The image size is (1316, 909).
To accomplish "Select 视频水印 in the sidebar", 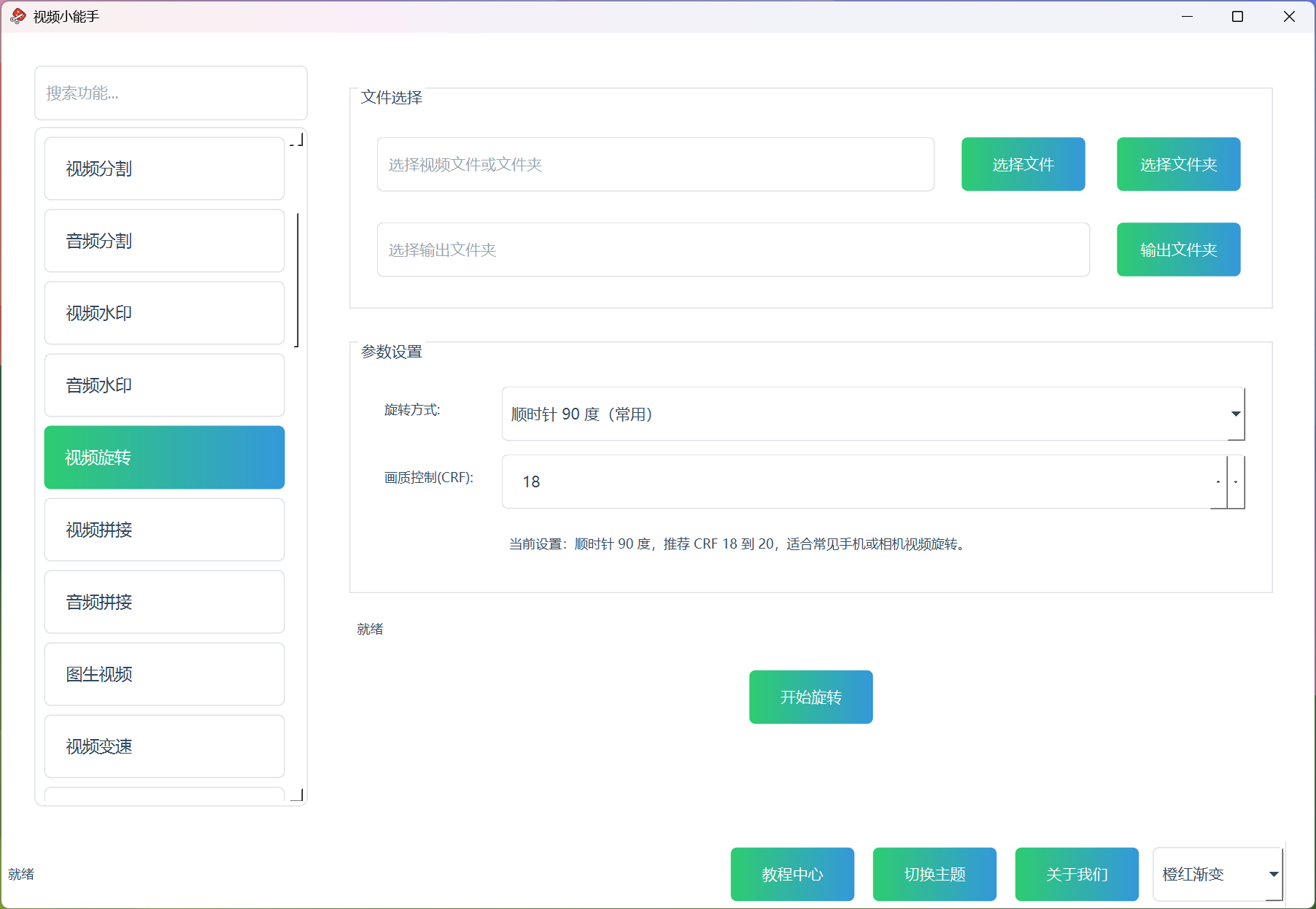I will point(164,313).
